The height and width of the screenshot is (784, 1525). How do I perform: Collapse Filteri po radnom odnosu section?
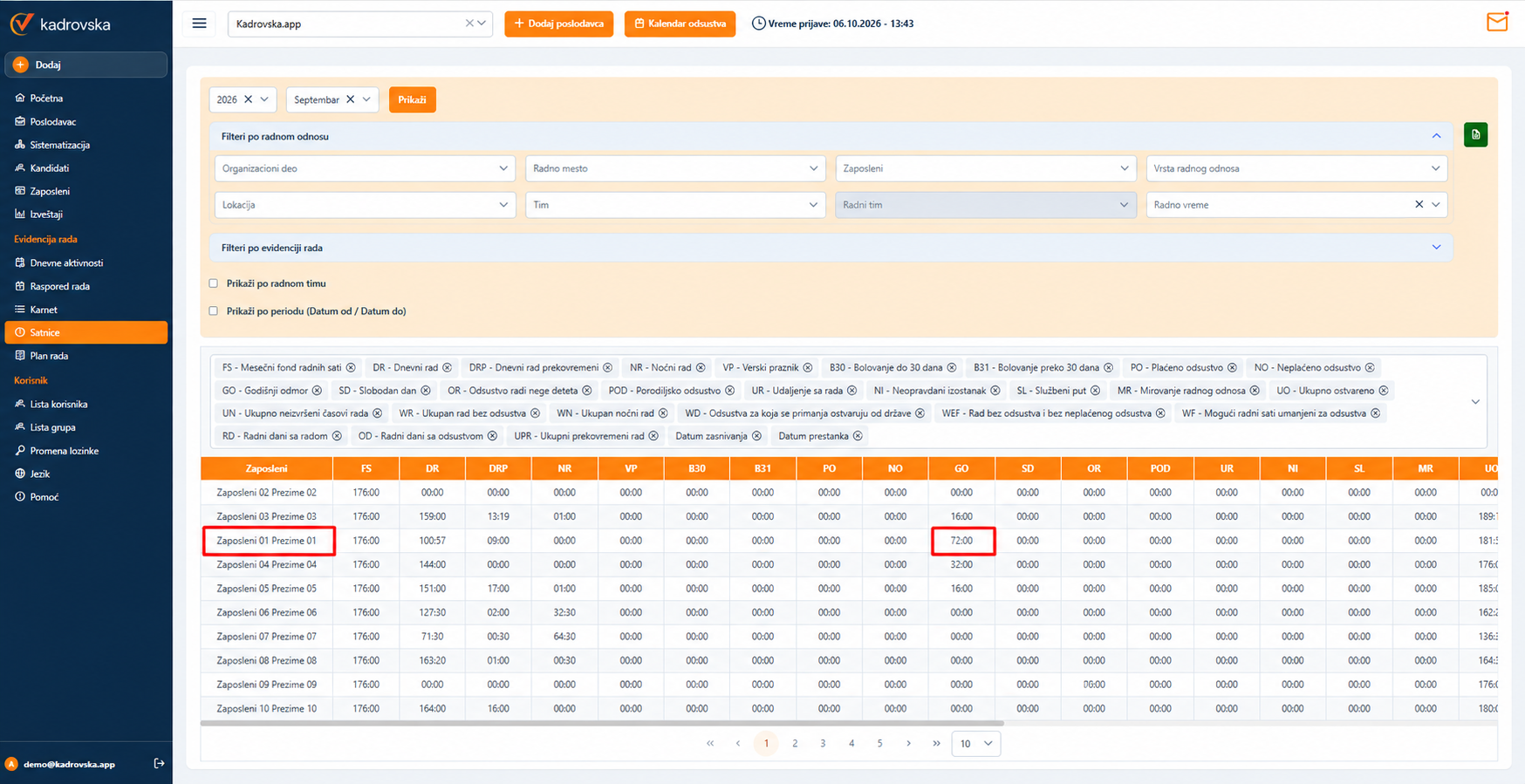point(831,136)
